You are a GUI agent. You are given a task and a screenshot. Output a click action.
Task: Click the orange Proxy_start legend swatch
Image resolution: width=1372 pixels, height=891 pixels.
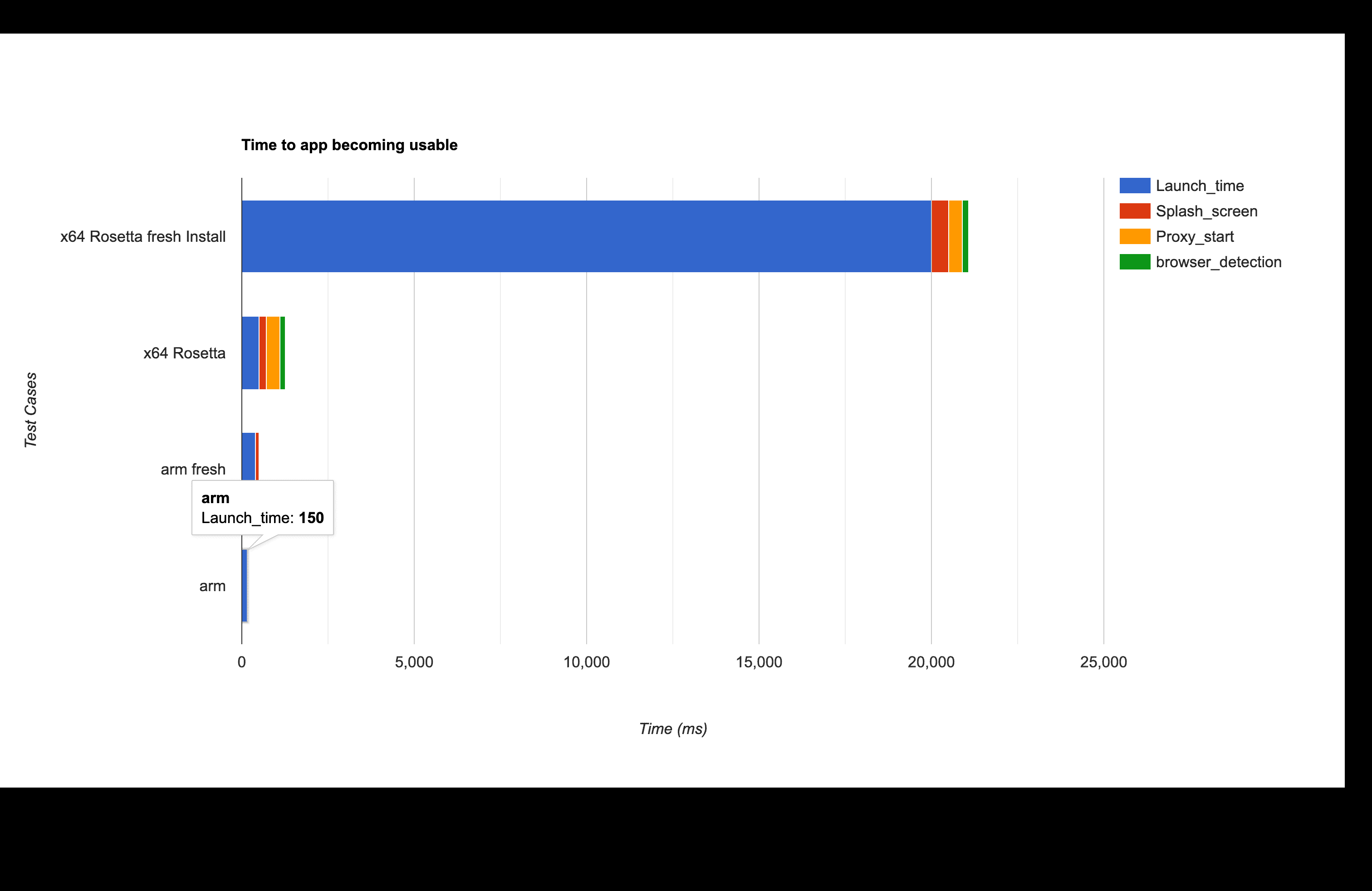click(x=1135, y=236)
